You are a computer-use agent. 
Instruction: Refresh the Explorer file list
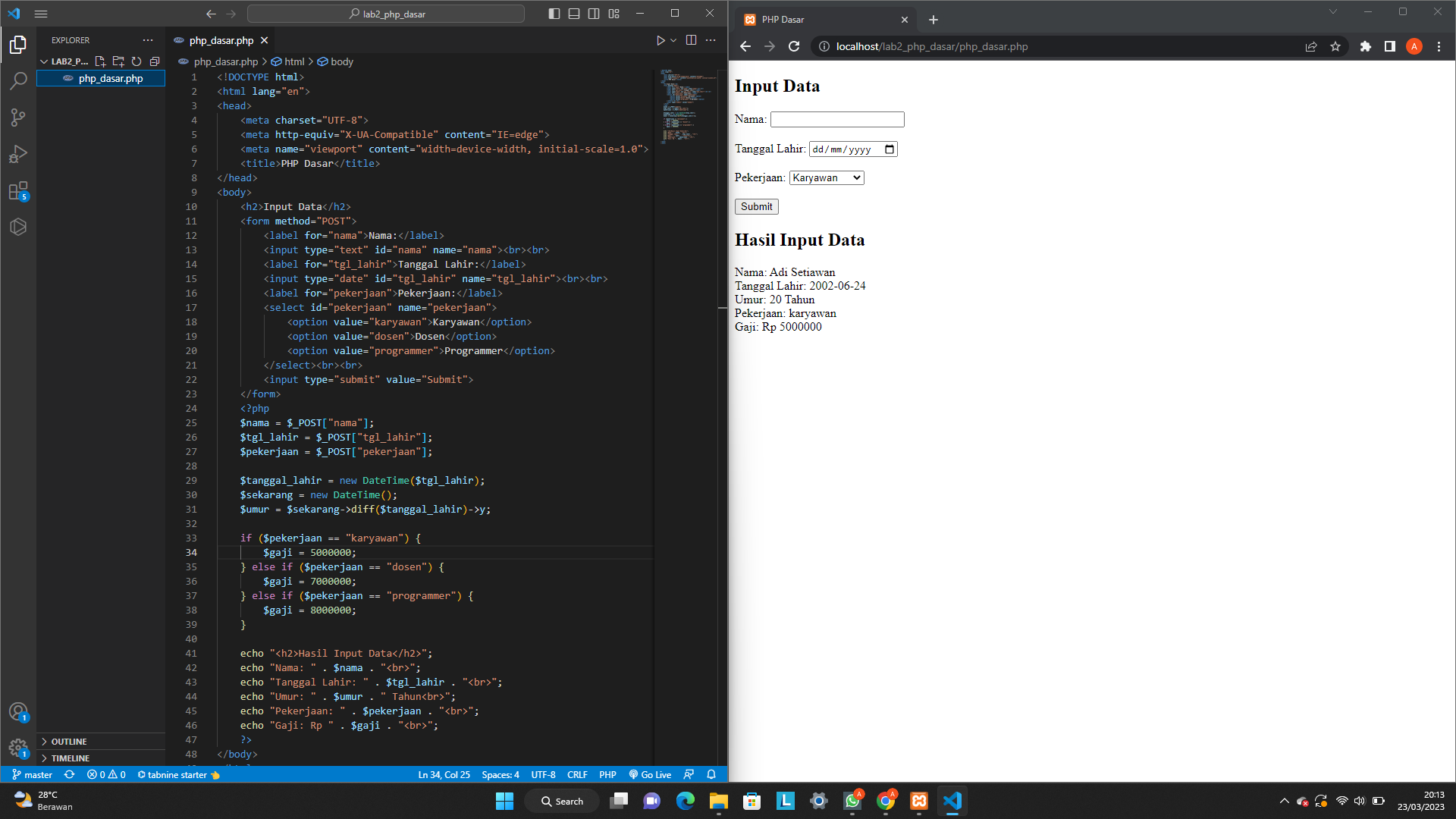136,61
